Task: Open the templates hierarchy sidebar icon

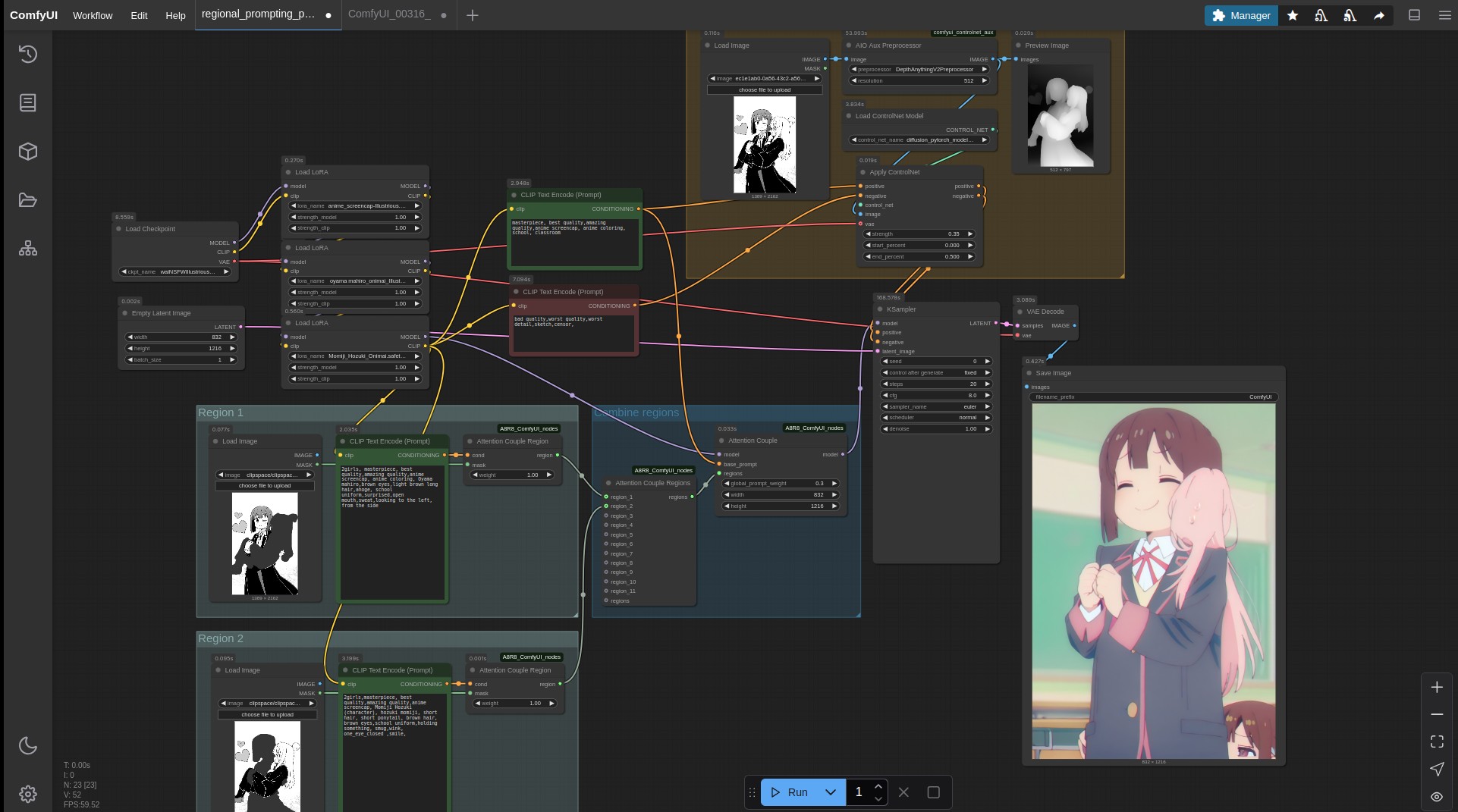Action: (28, 249)
